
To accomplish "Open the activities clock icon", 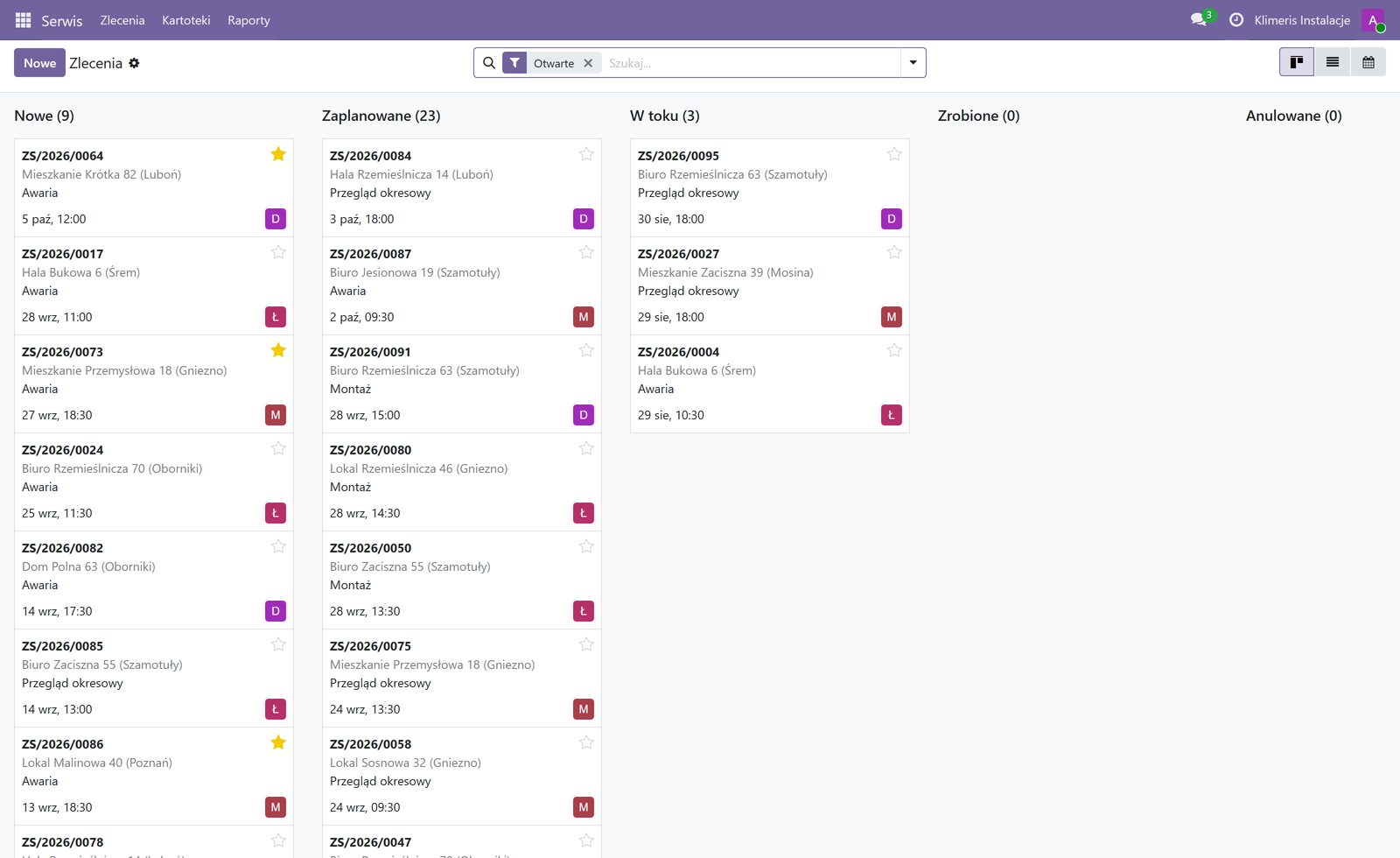I will click(x=1236, y=20).
